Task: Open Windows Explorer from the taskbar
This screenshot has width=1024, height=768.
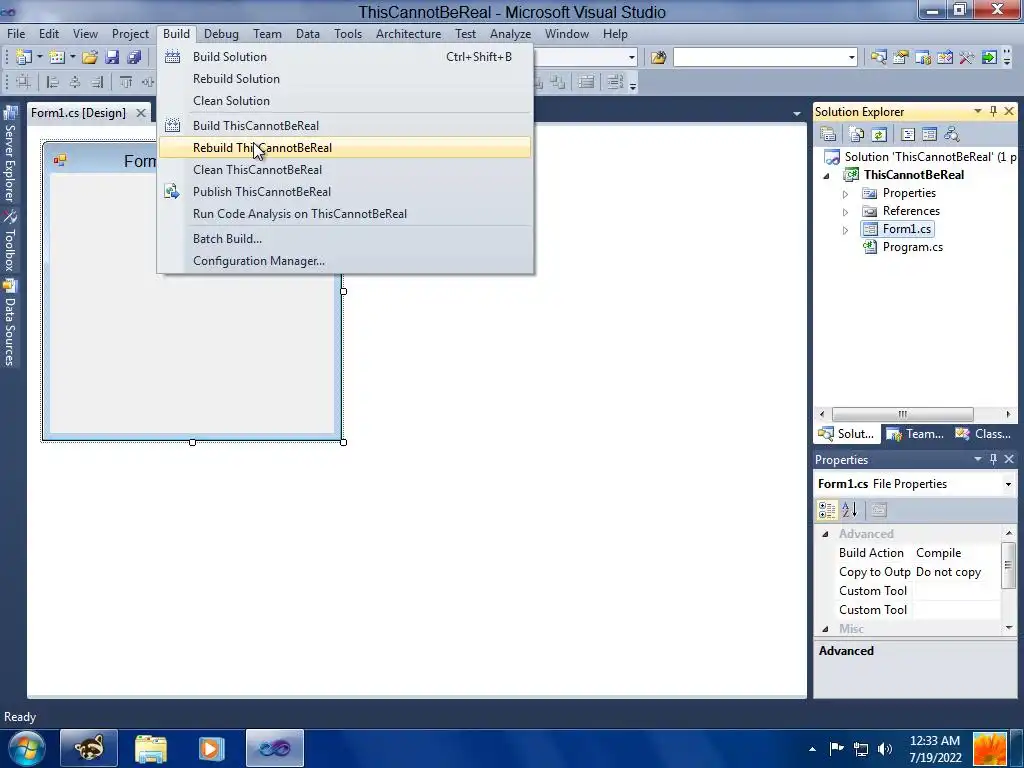Action: [151, 748]
